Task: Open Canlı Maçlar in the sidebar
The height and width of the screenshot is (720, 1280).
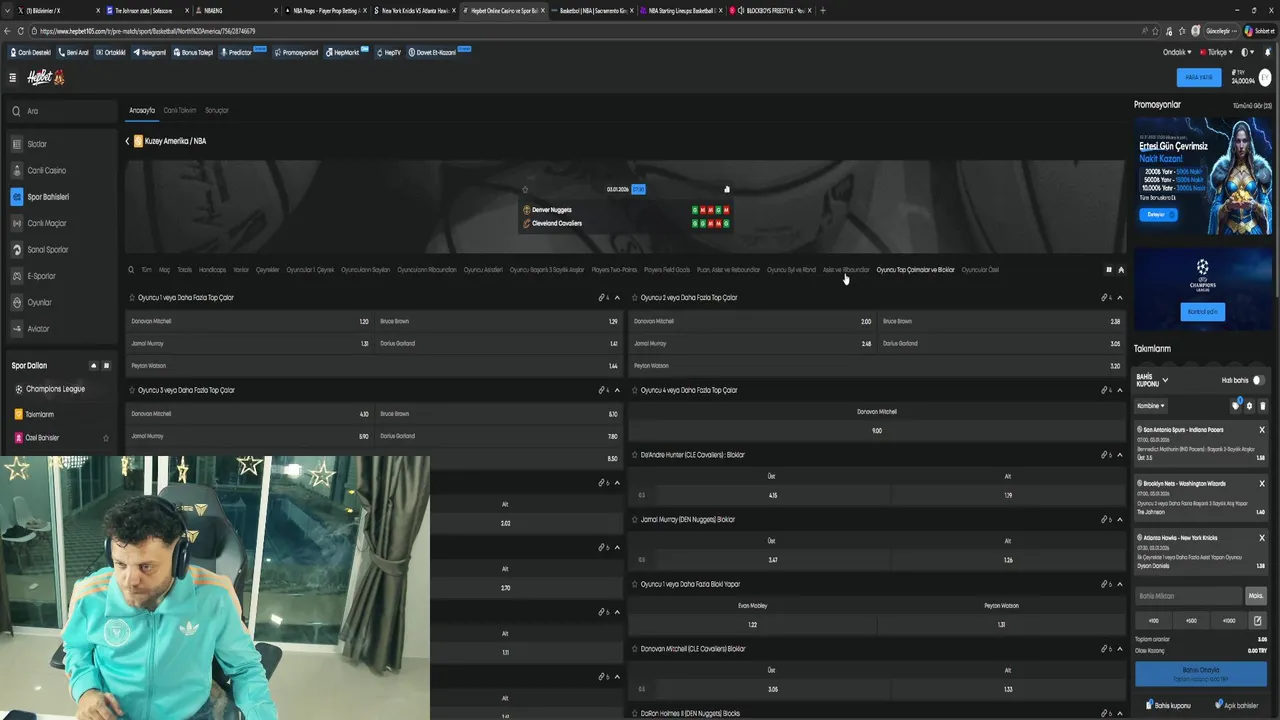Action: click(61, 223)
